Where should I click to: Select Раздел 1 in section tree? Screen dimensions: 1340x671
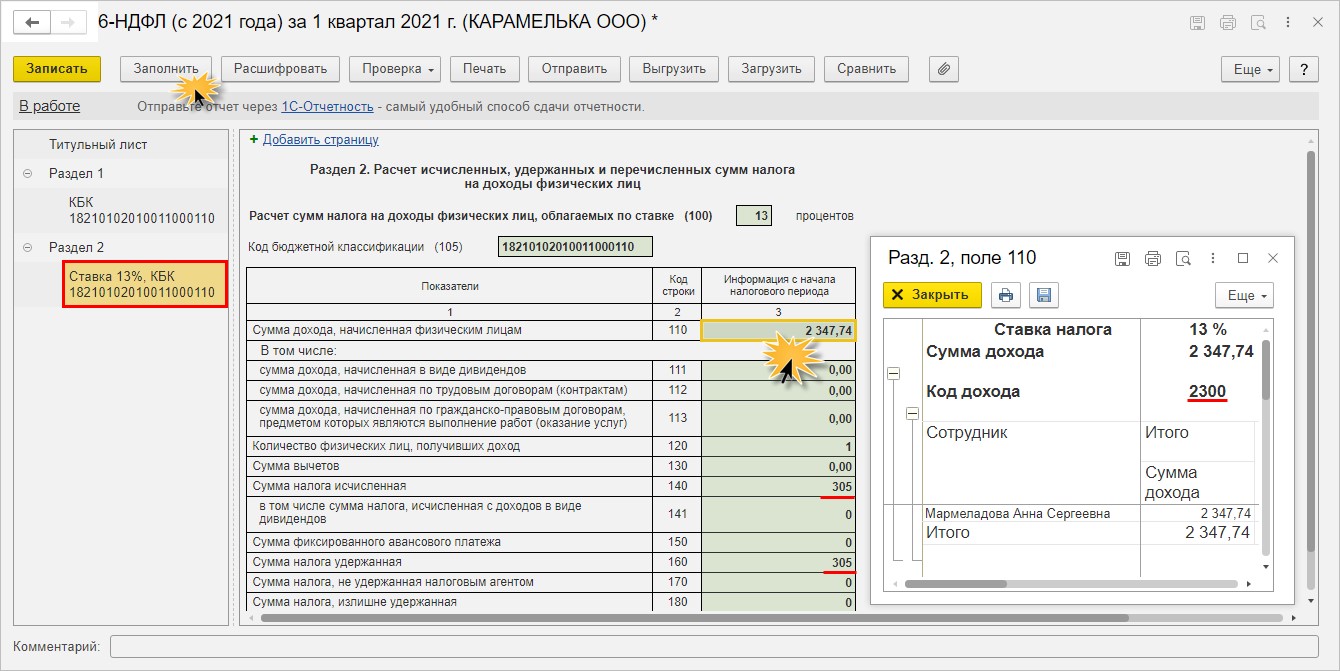(x=76, y=173)
